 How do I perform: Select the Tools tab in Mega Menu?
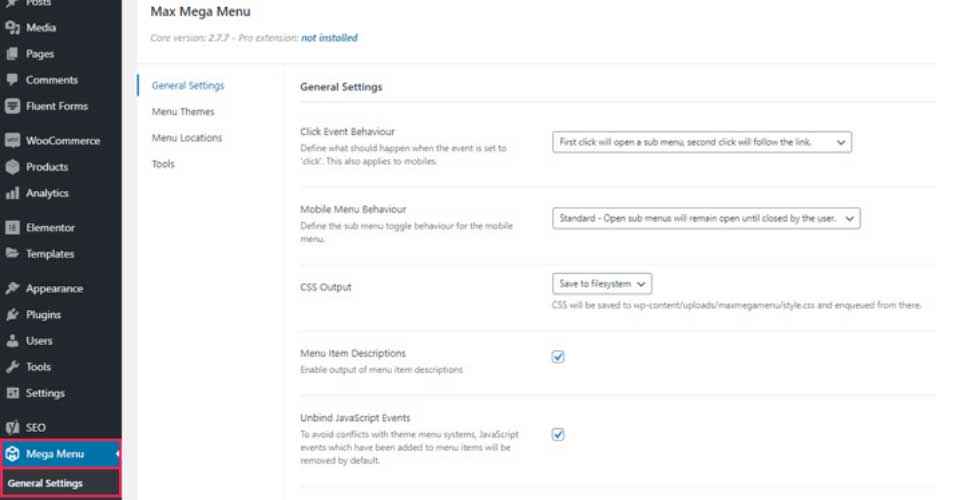point(163,164)
